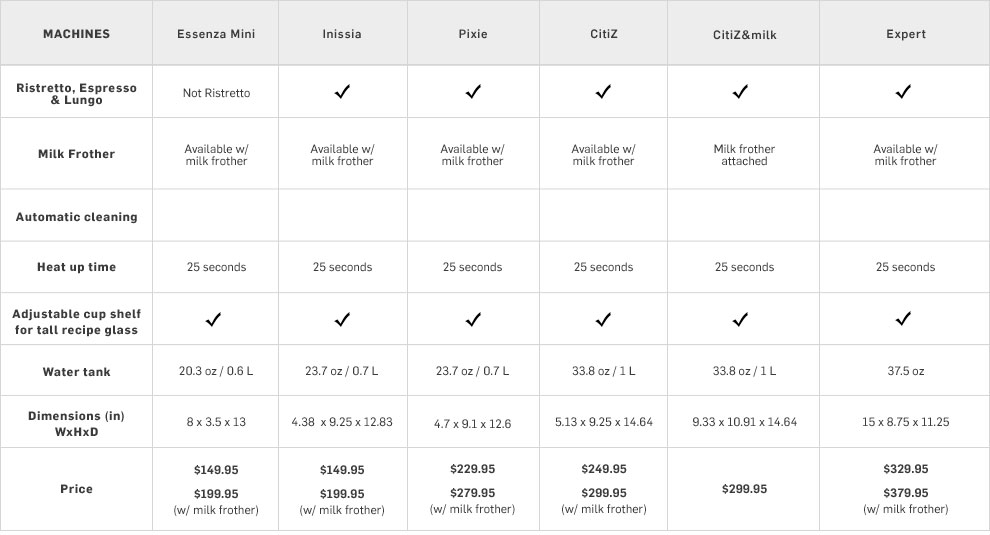Click the 'Not Ristretto' cell text
The height and width of the screenshot is (535, 990).
click(216, 93)
